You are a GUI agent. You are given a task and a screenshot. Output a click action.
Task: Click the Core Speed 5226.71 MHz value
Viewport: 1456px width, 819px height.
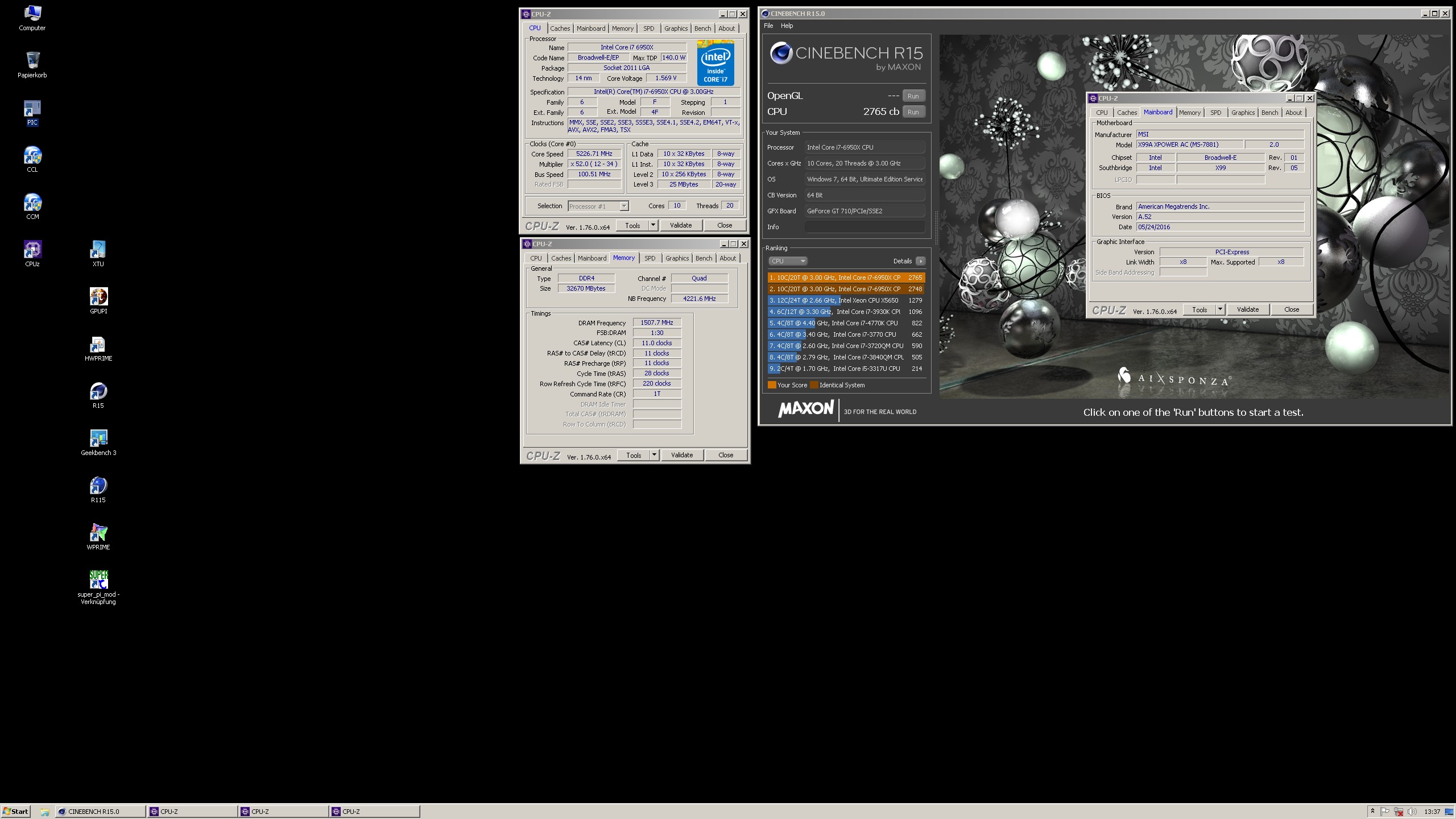click(x=594, y=154)
